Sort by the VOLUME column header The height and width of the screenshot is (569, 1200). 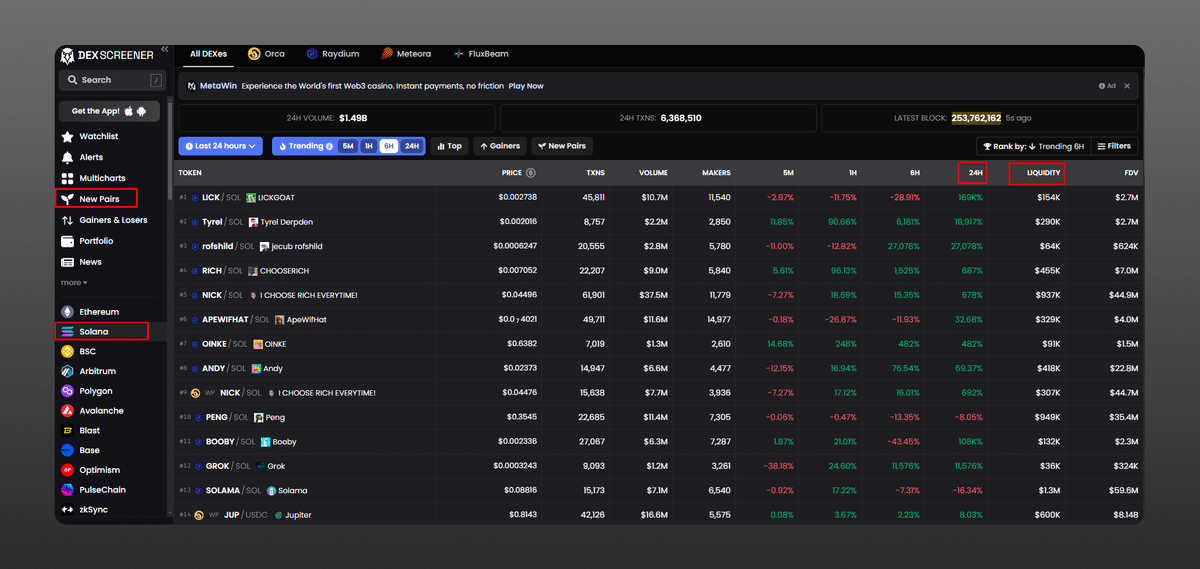point(653,173)
